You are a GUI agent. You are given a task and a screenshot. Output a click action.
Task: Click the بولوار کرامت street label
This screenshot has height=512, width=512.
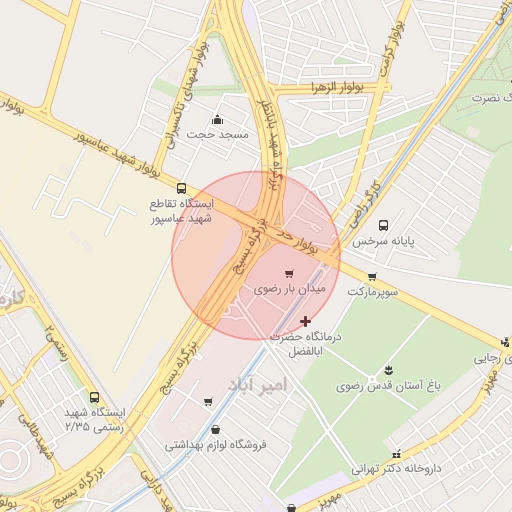(x=391, y=49)
